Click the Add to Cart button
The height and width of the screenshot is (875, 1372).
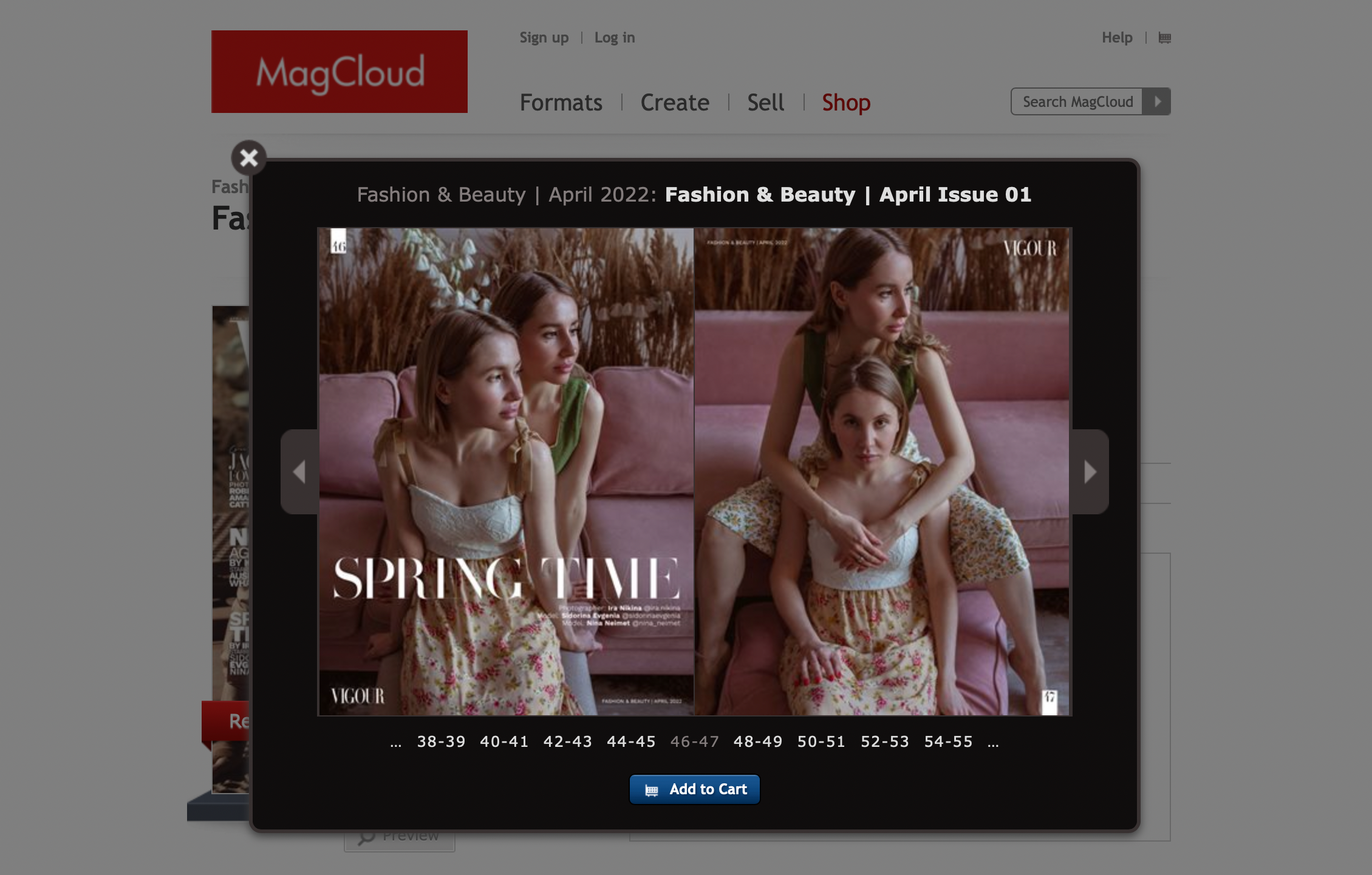pos(694,789)
